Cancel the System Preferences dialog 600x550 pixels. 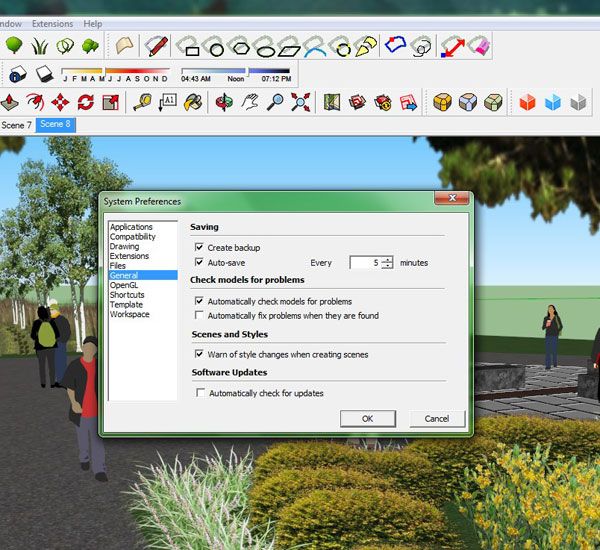tap(436, 418)
